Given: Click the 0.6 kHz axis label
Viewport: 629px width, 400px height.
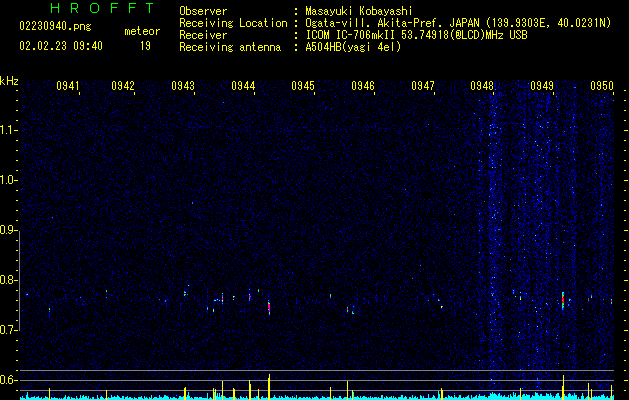Looking at the screenshot, I should point(9,380).
